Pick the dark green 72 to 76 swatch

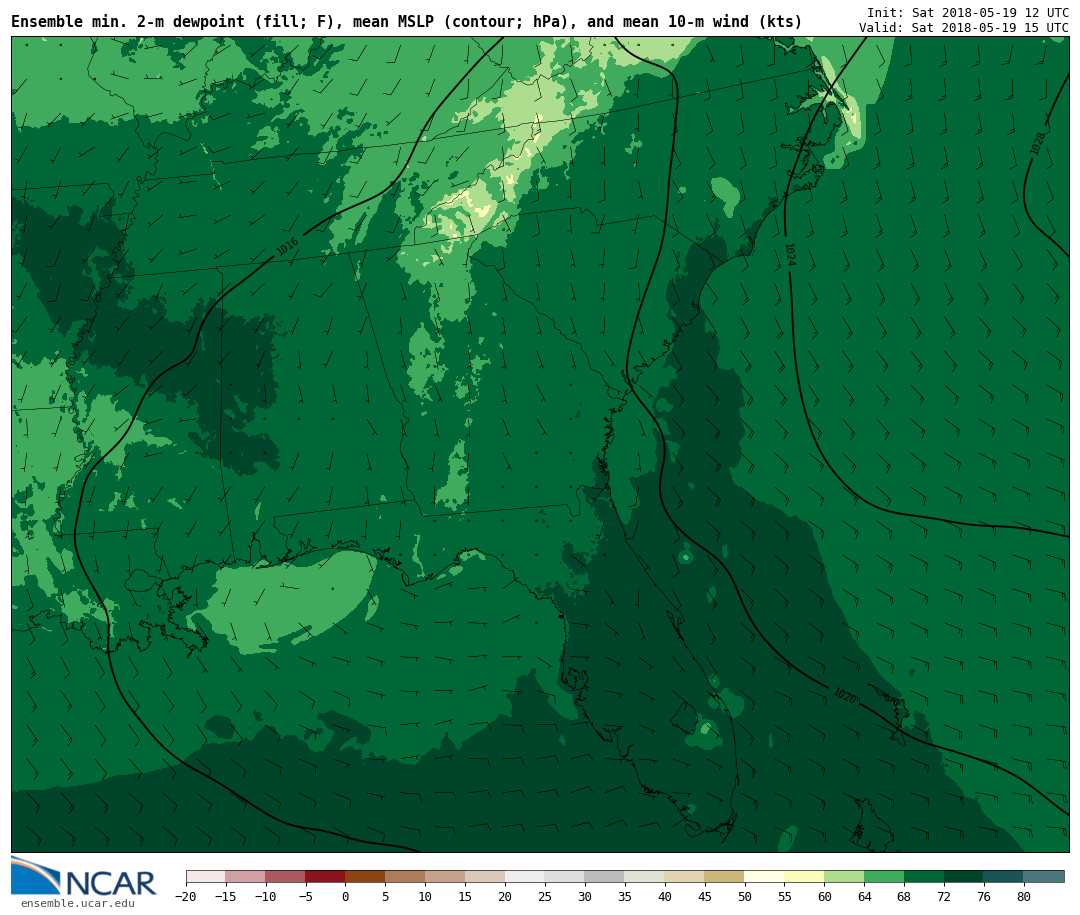coord(964,877)
